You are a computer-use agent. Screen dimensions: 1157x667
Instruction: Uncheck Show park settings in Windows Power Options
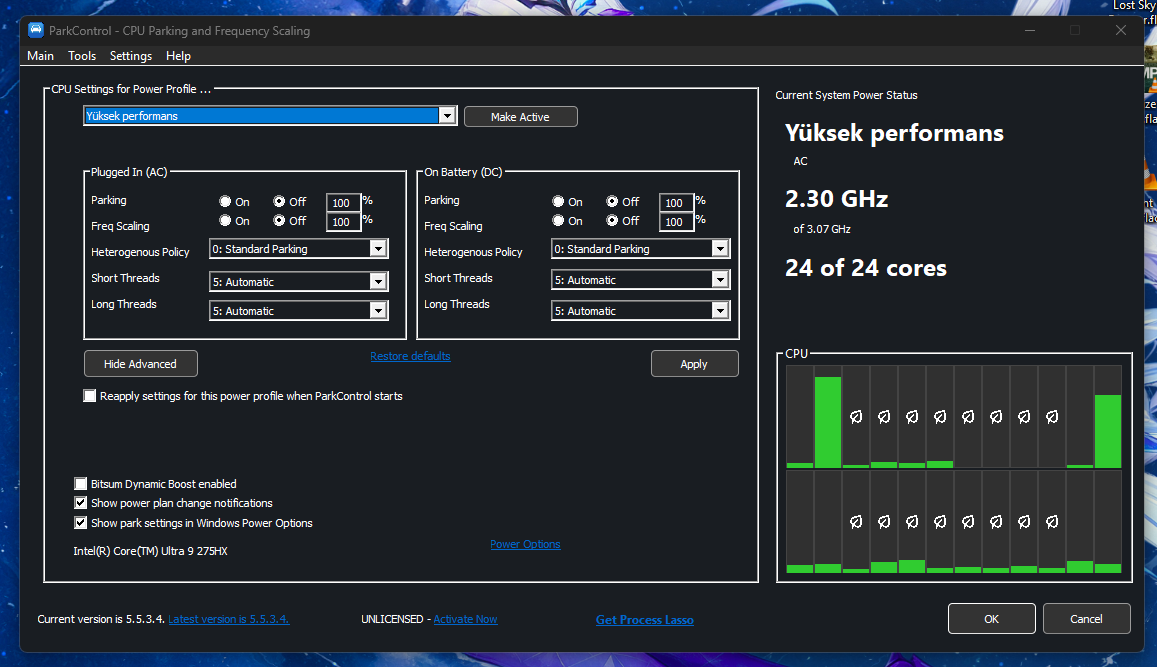point(80,523)
